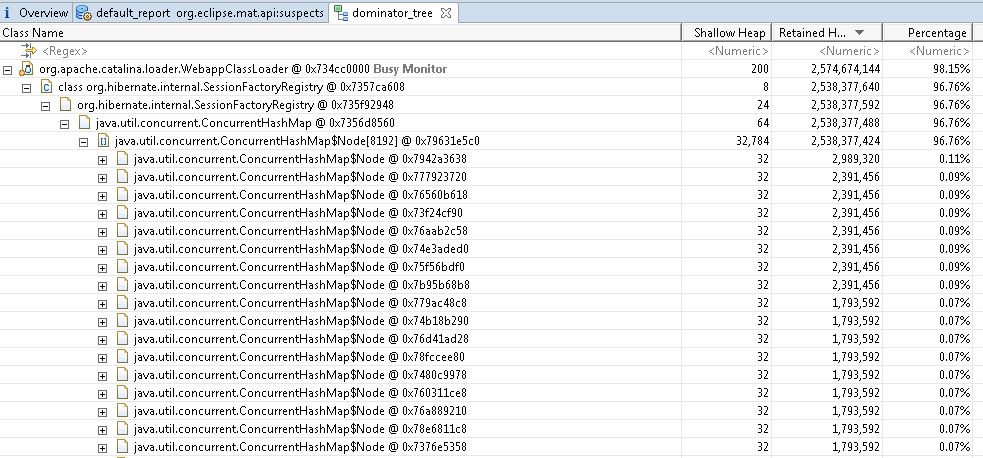Select row java.util.concurrent.ConcurrentHashMap @ 0x7356d8560
This screenshot has width=983, height=458.
492,123
